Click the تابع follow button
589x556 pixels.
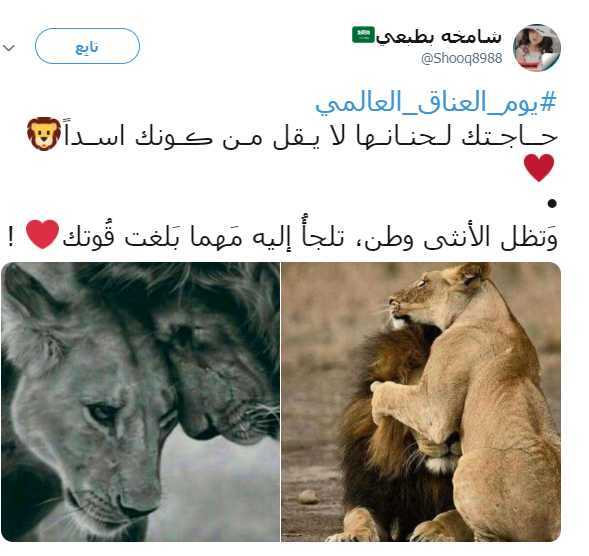click(87, 46)
